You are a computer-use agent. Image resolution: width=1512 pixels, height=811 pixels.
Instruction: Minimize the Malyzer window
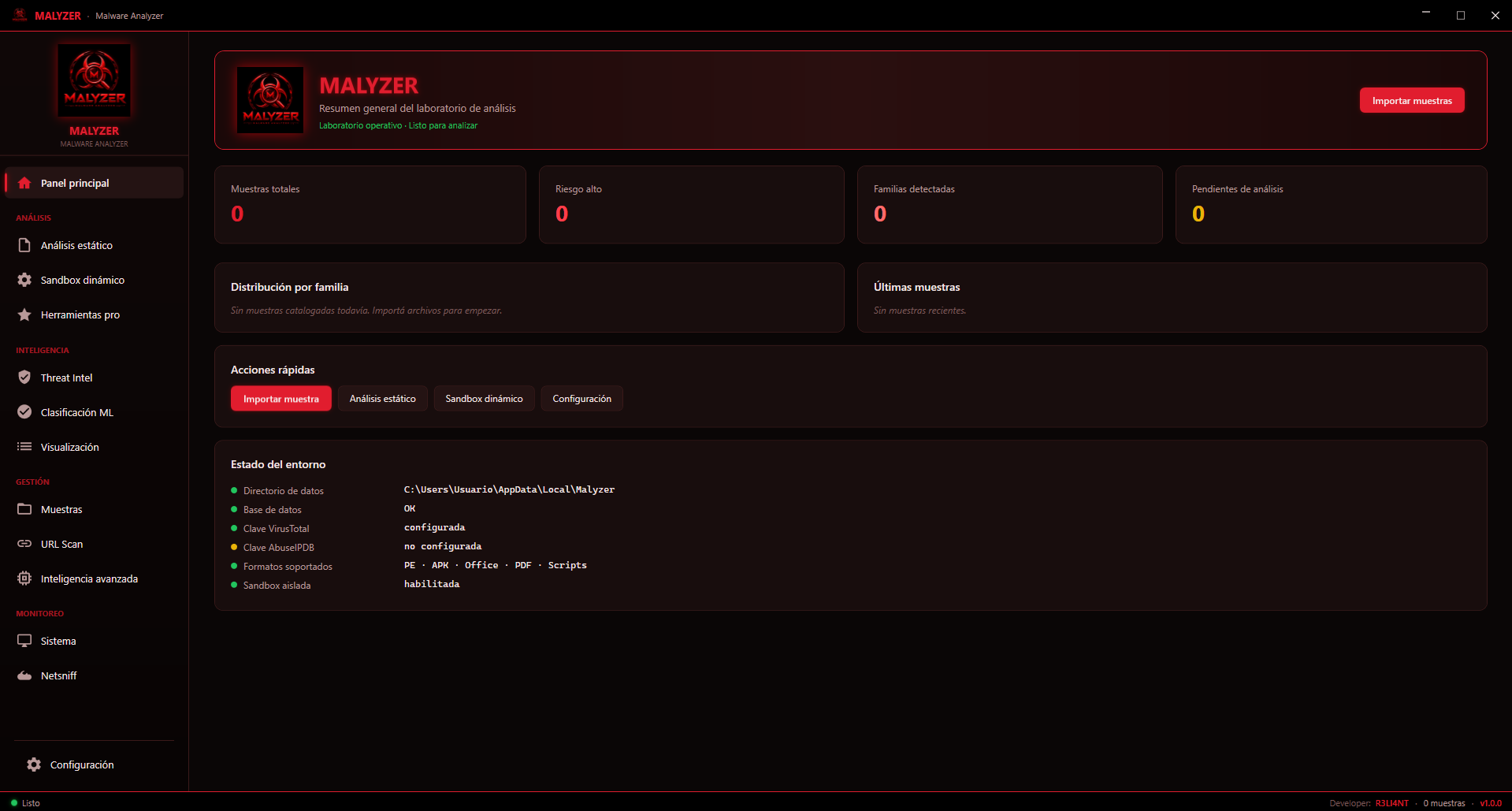1425,15
